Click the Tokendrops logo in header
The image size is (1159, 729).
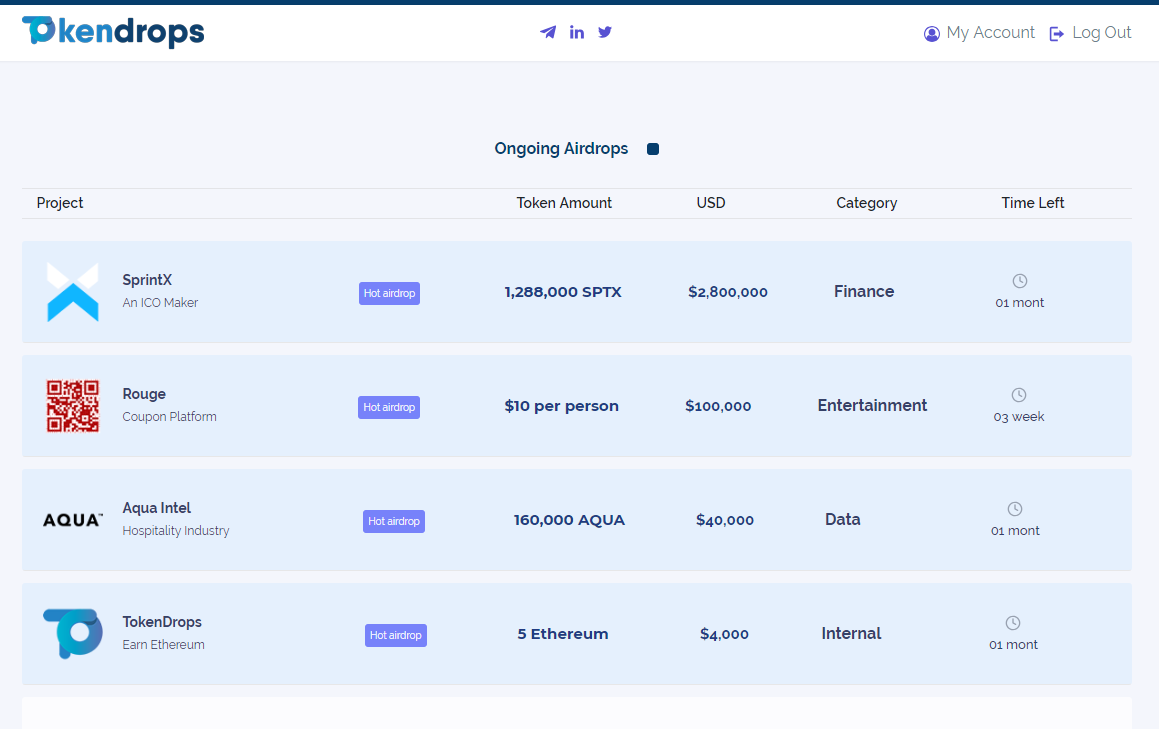113,32
